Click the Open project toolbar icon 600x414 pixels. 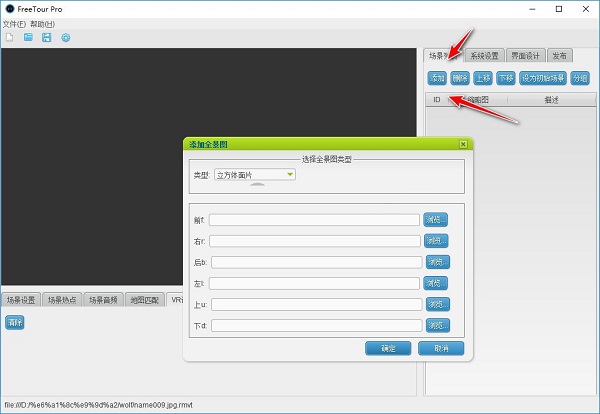[x=28, y=37]
